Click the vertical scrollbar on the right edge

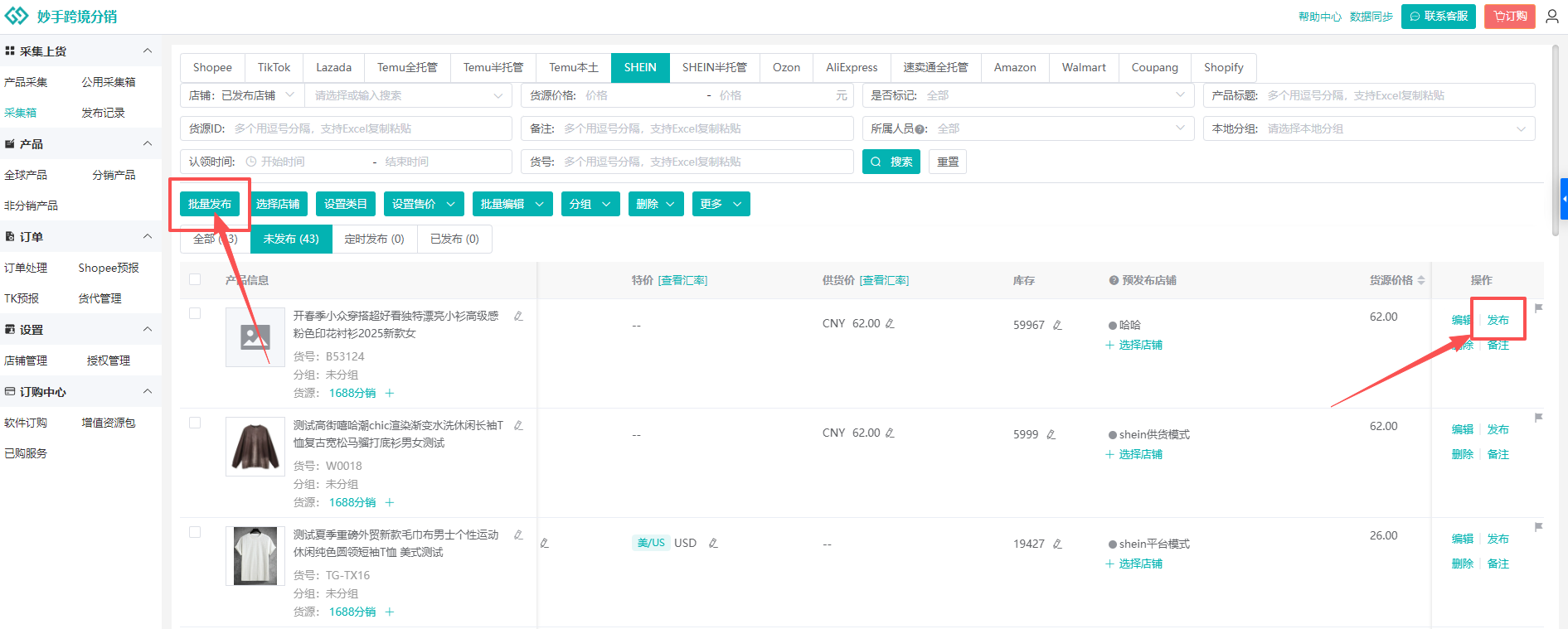click(x=1555, y=141)
